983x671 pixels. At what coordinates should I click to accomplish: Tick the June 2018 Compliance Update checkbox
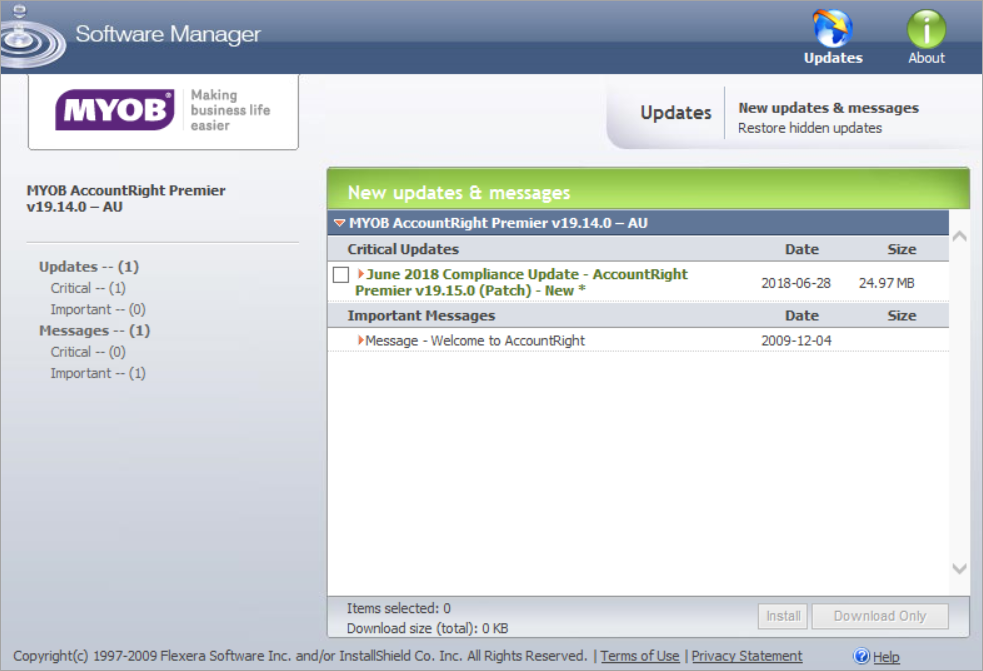[x=341, y=274]
